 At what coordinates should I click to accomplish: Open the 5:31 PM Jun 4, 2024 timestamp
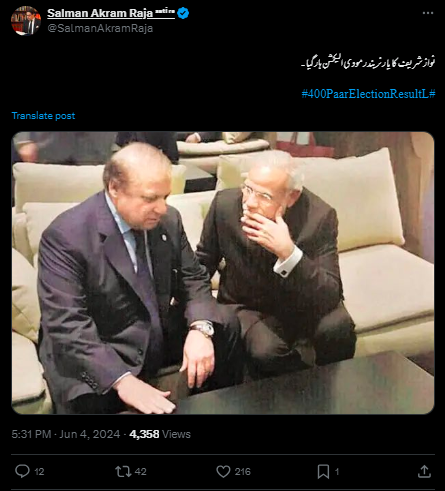click(x=66, y=434)
